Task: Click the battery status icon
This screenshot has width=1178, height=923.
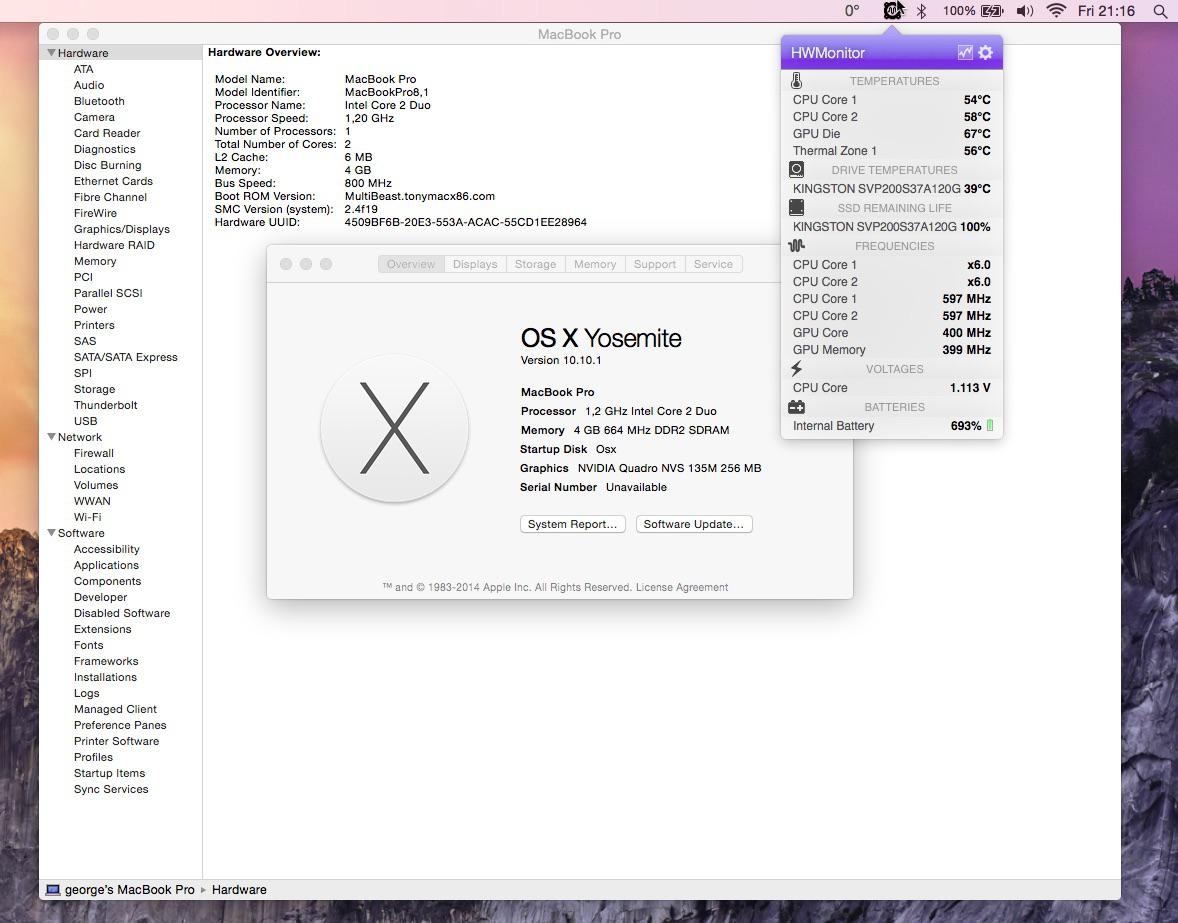Action: (992, 11)
